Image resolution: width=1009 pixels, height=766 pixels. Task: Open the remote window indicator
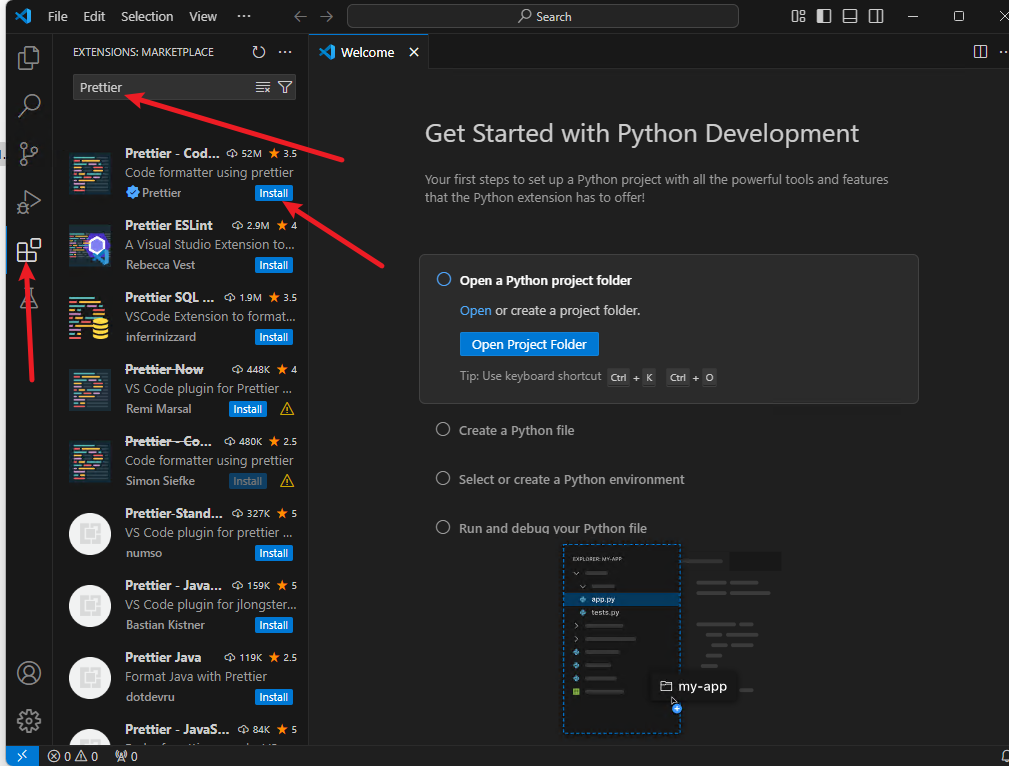(x=23, y=756)
